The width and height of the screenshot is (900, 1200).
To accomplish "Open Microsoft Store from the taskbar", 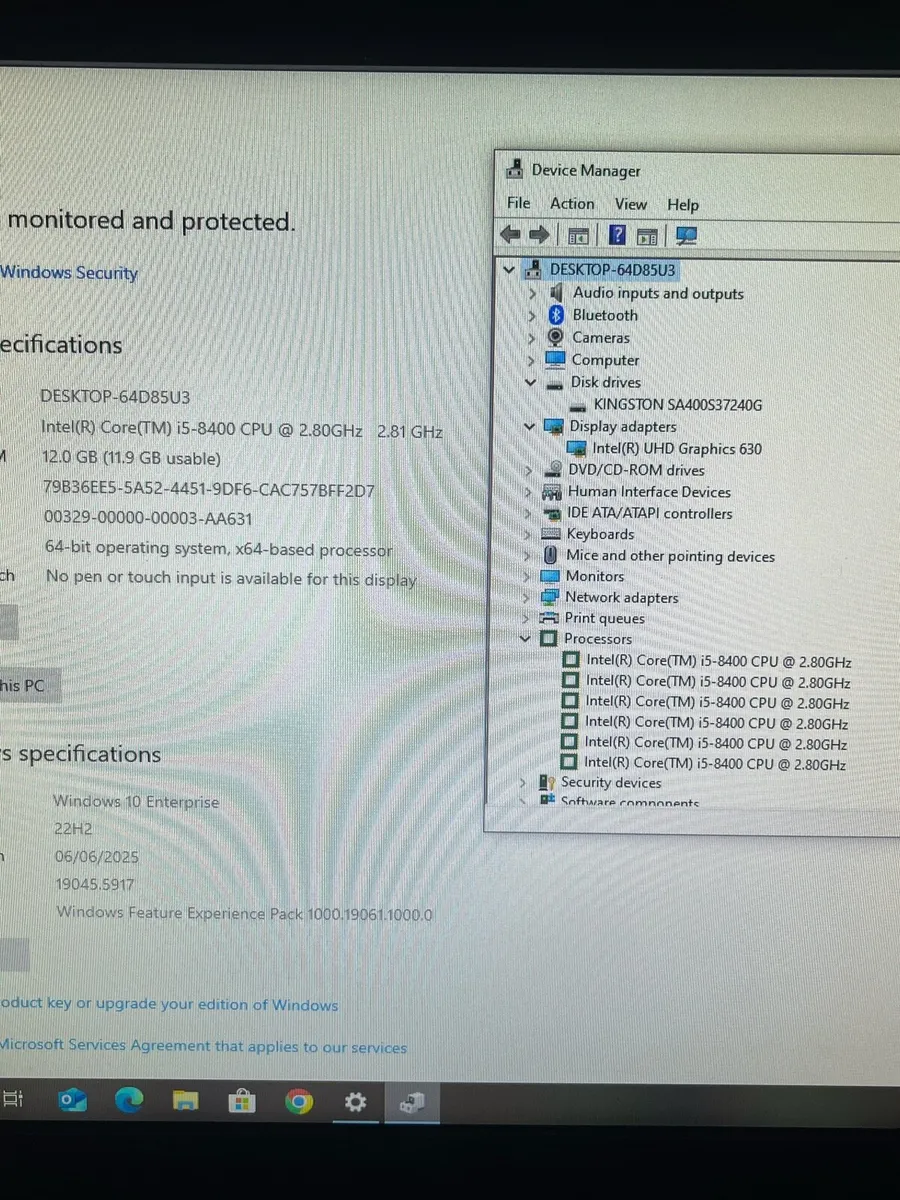I will (x=241, y=1102).
